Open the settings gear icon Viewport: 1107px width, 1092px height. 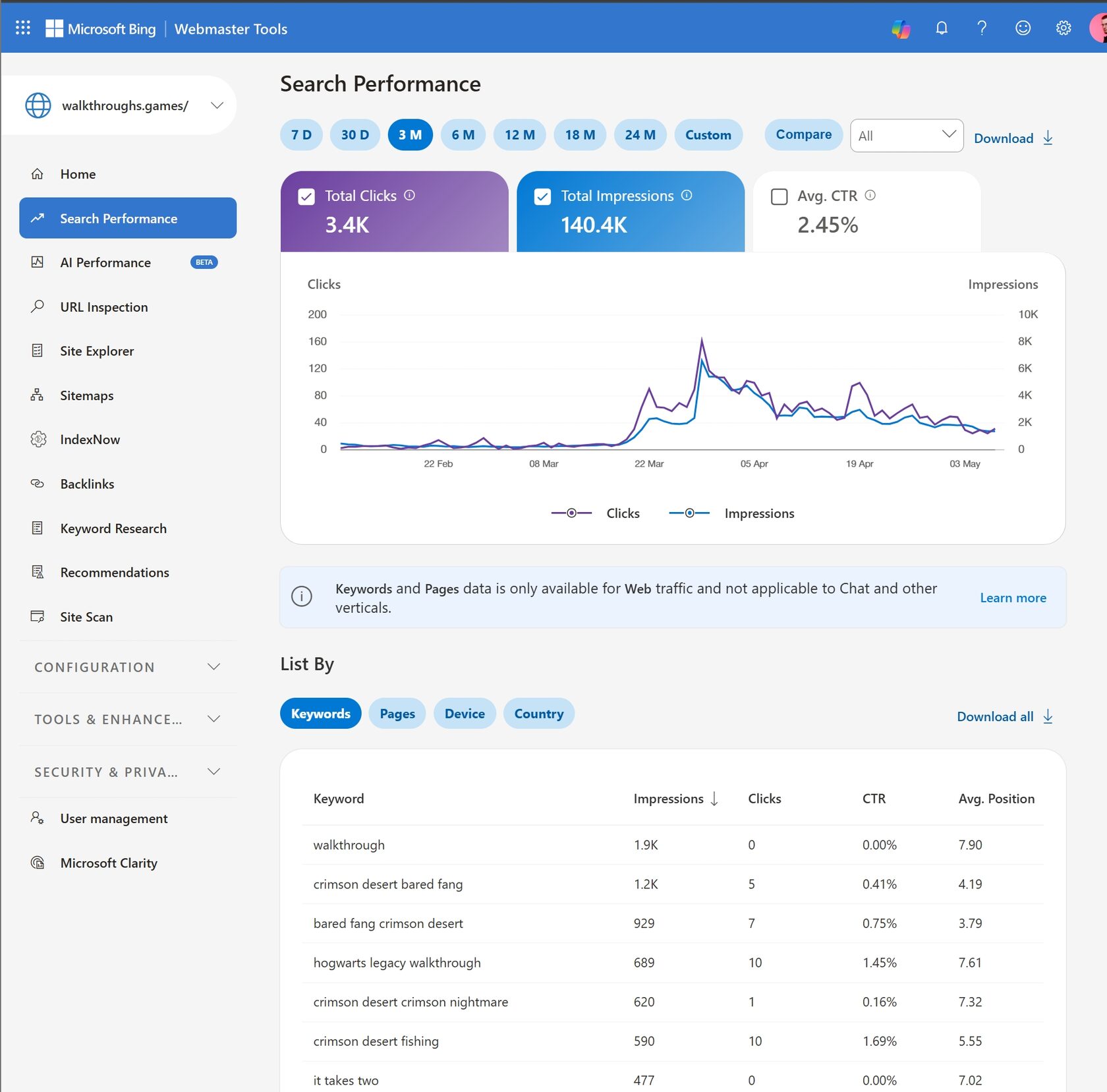(x=1063, y=28)
